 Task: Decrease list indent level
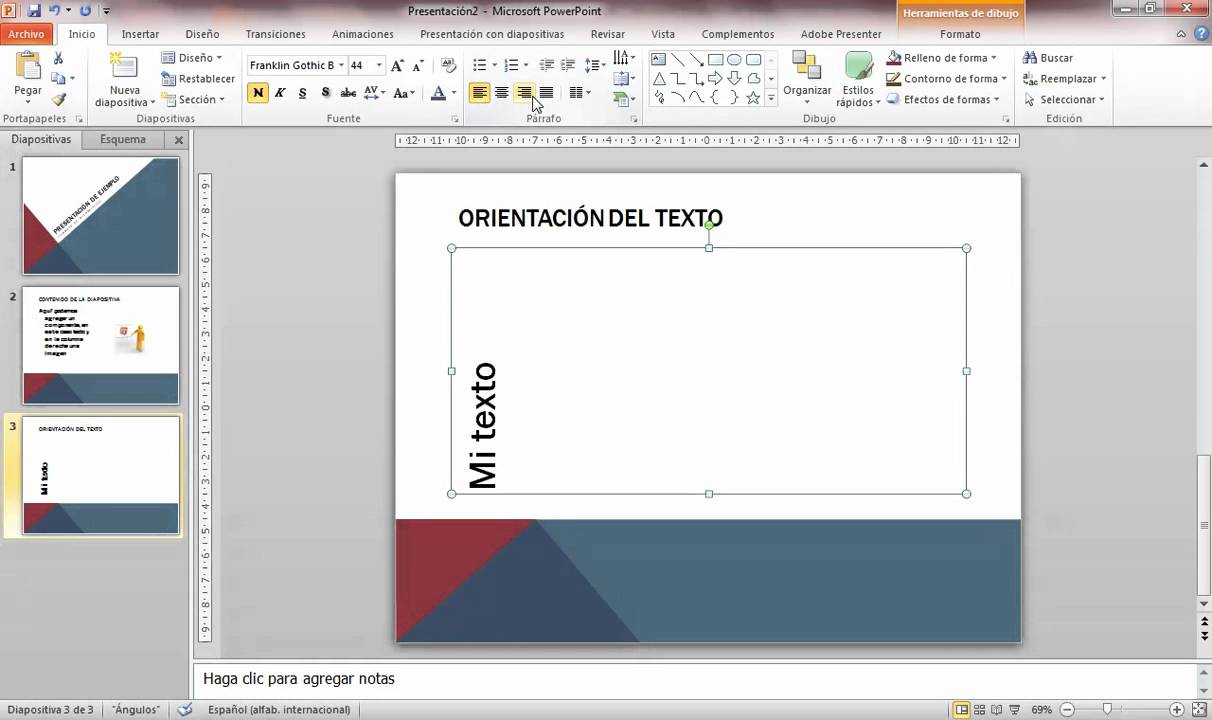coord(546,65)
